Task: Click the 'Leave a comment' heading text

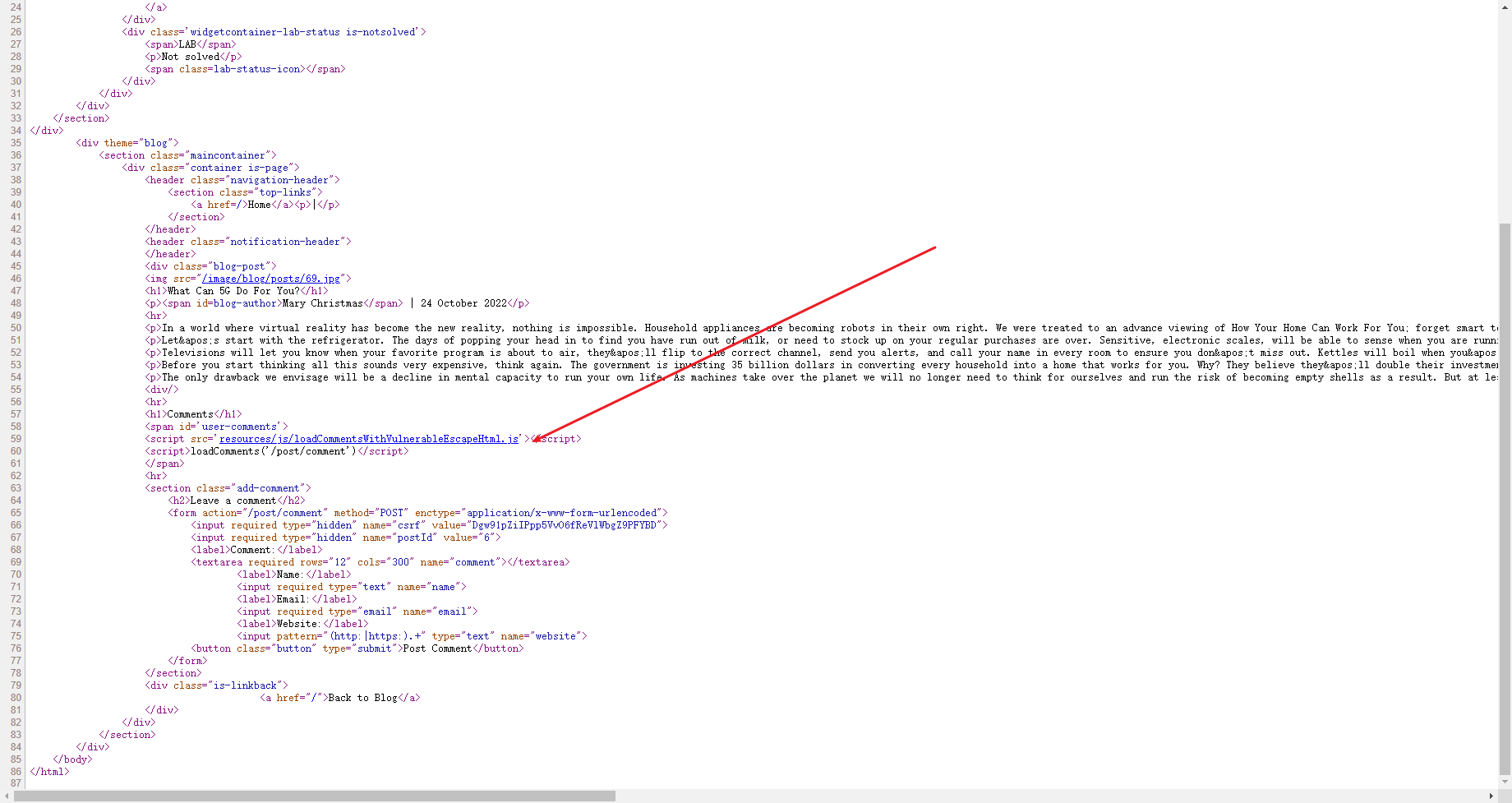Action: click(x=233, y=501)
